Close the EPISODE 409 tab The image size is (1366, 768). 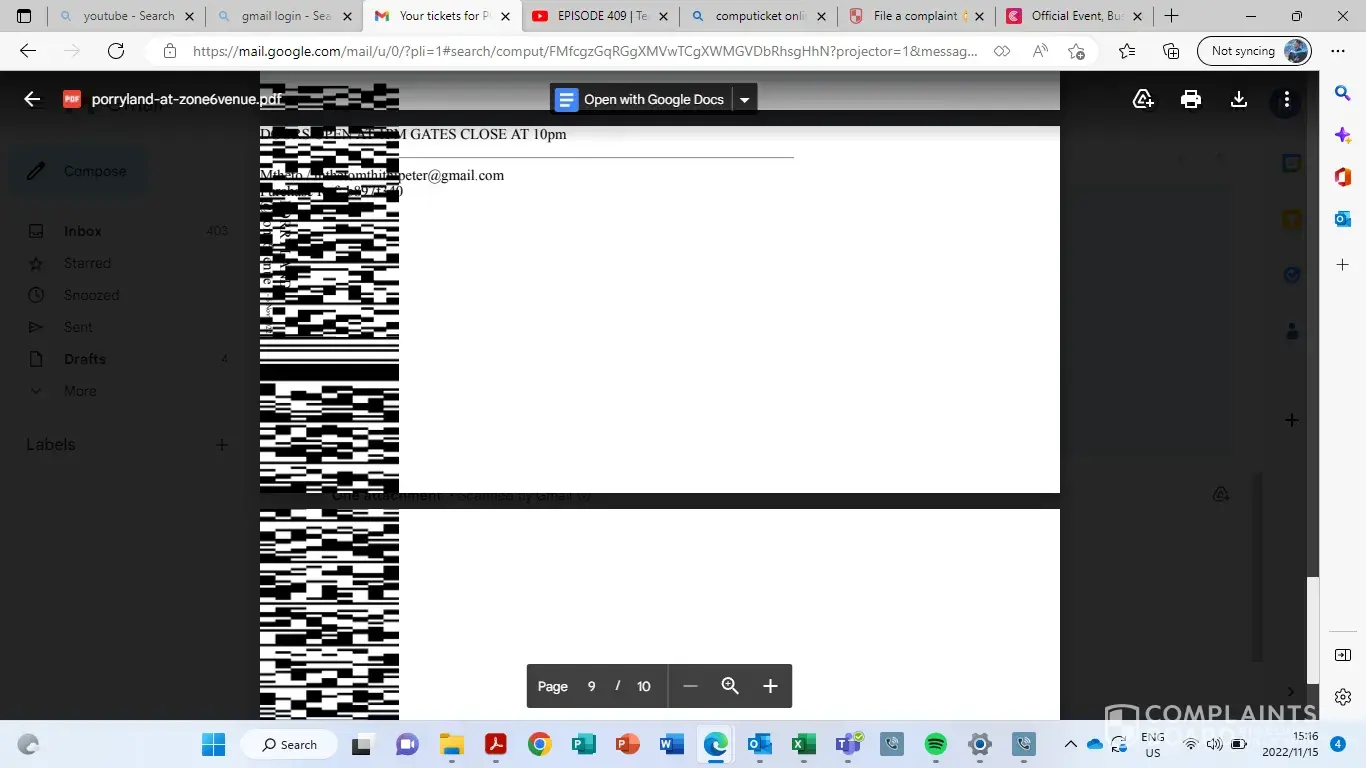click(x=664, y=16)
